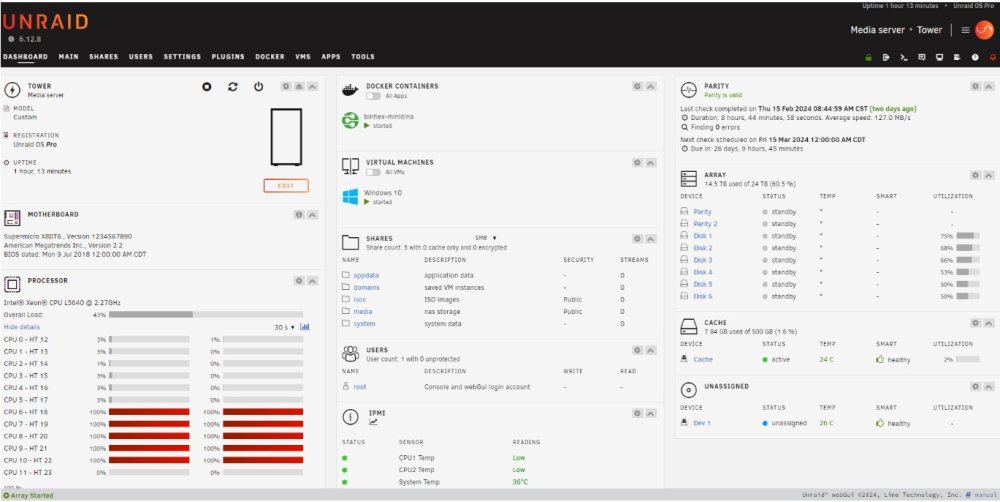Click the reboot icon in Tower panel
The height and width of the screenshot is (502, 1000).
tap(233, 87)
